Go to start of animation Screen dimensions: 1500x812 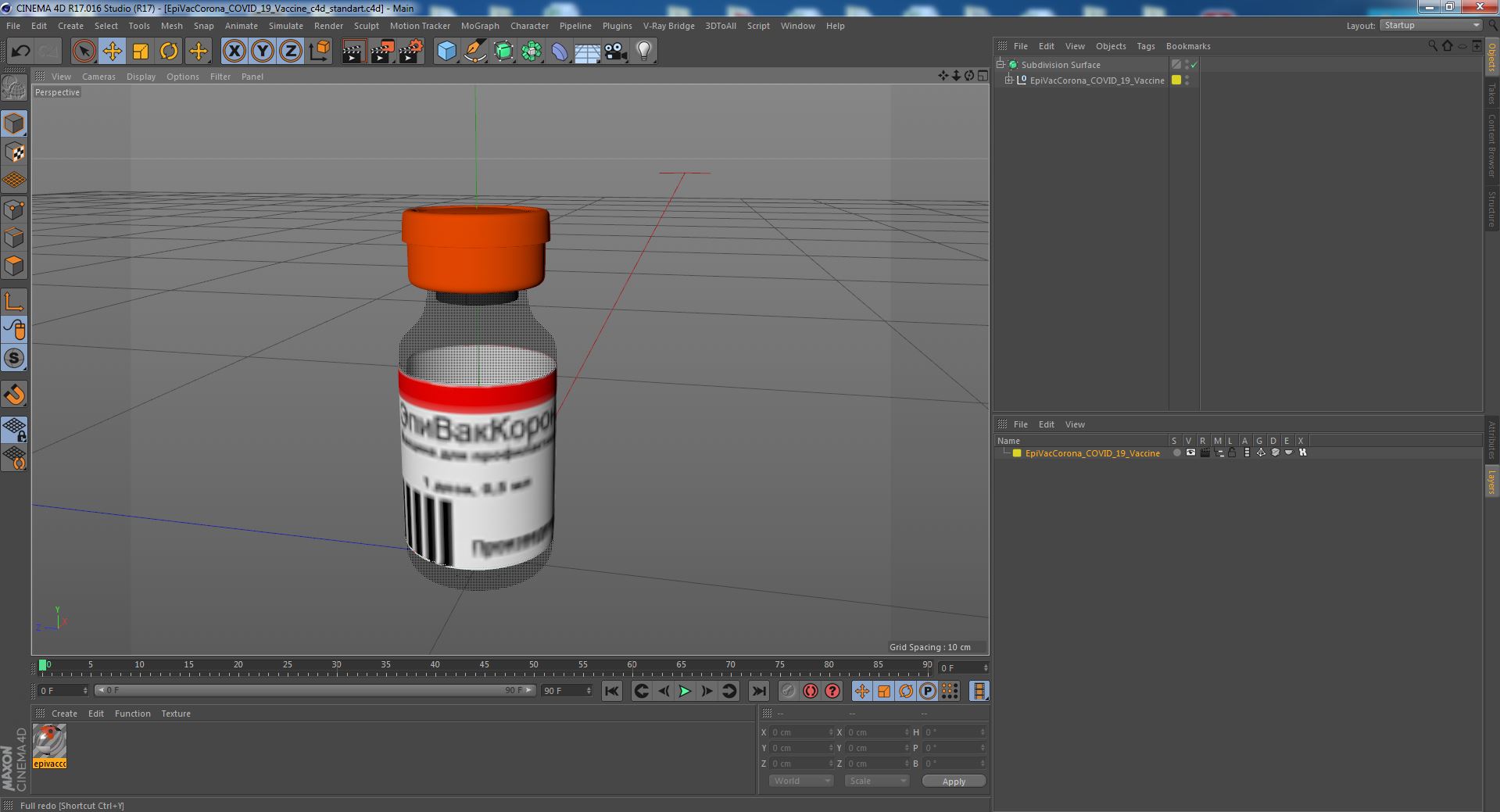click(x=612, y=691)
